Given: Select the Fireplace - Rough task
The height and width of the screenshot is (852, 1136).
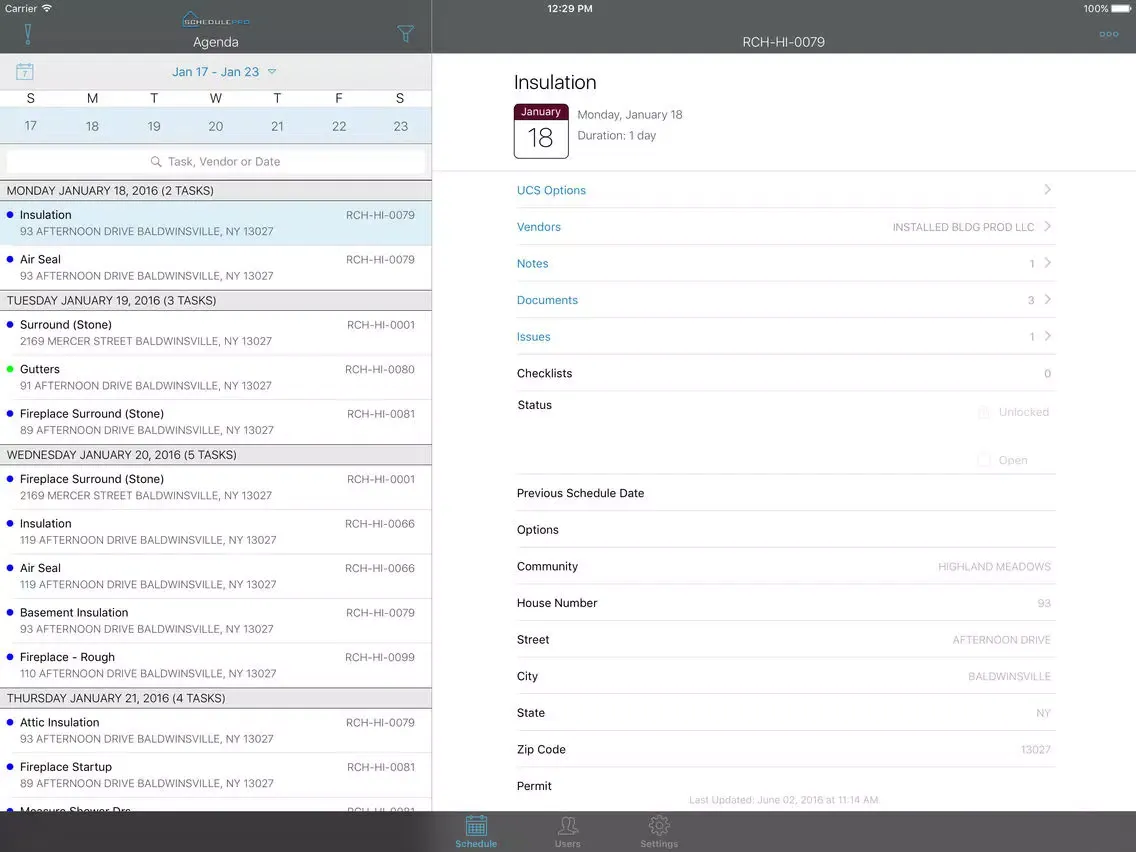Looking at the screenshot, I should coord(216,665).
